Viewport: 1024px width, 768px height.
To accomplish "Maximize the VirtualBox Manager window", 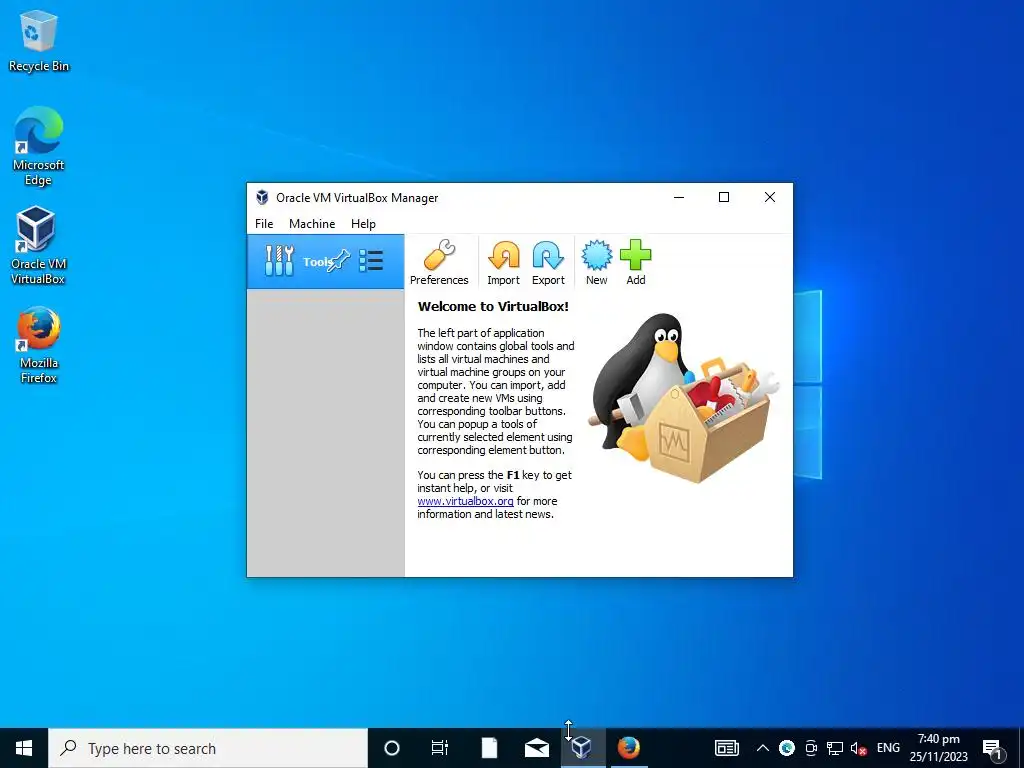I will 724,197.
